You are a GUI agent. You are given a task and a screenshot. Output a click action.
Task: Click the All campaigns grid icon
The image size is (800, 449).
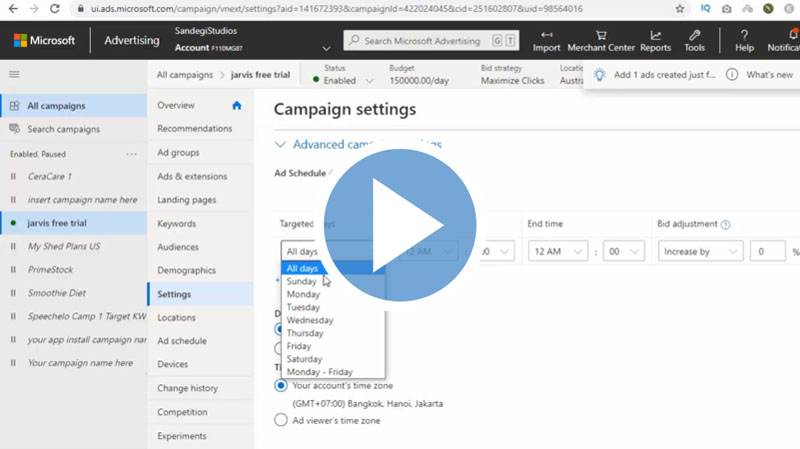[14, 106]
